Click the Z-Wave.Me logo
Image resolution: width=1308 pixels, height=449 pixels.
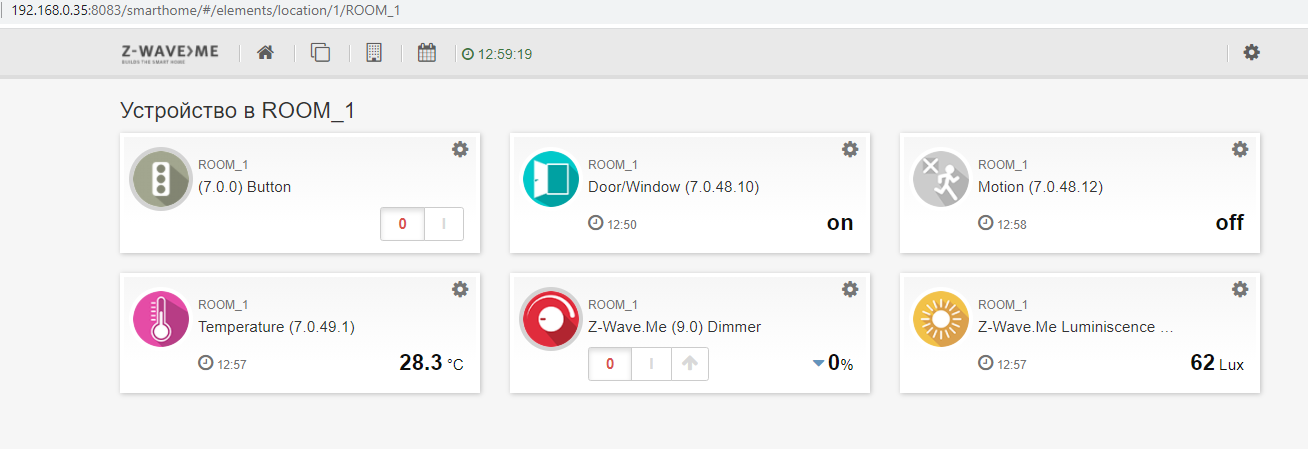(170, 53)
